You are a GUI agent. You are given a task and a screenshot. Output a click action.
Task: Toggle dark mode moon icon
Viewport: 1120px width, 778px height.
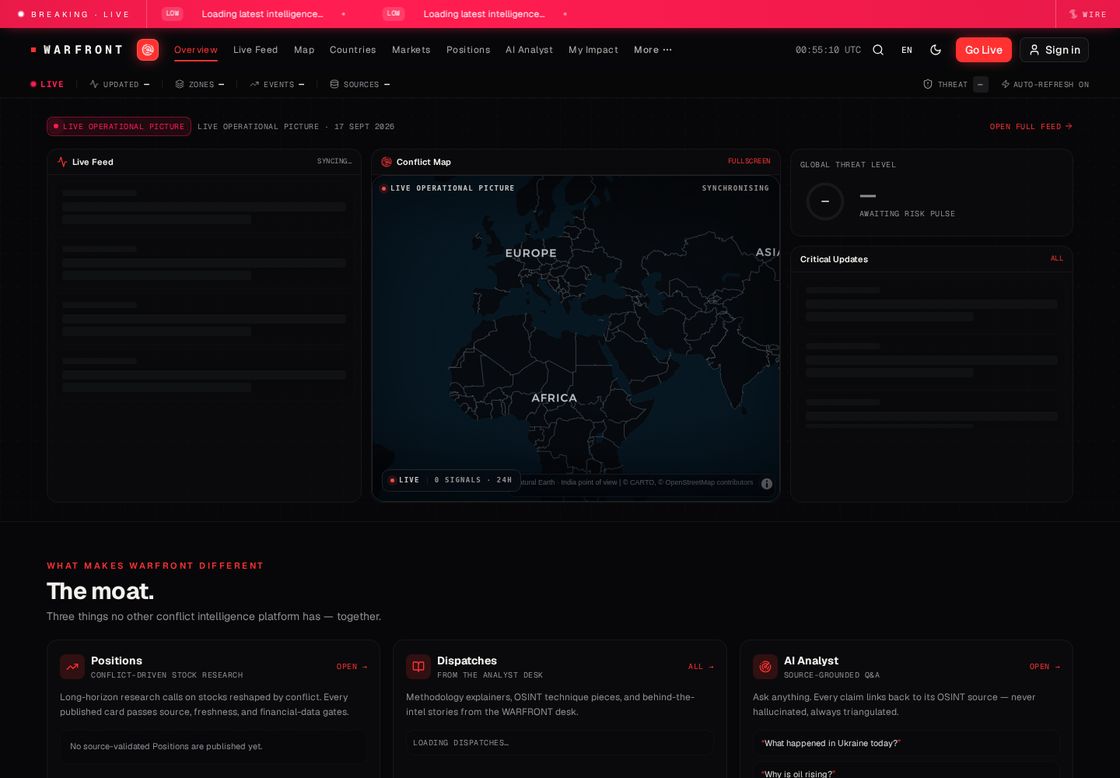point(936,50)
